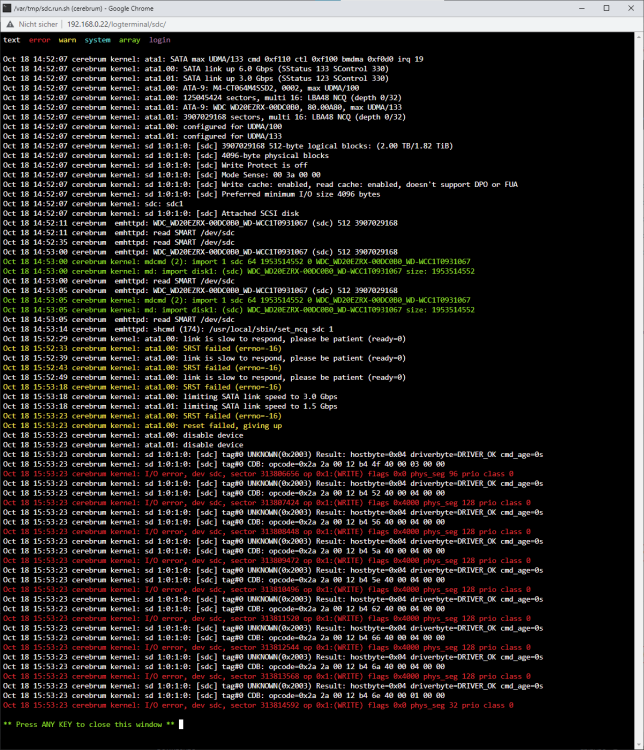Click red I/O error line sector 313809472
This screenshot has height=750, width=644.
click(266, 561)
